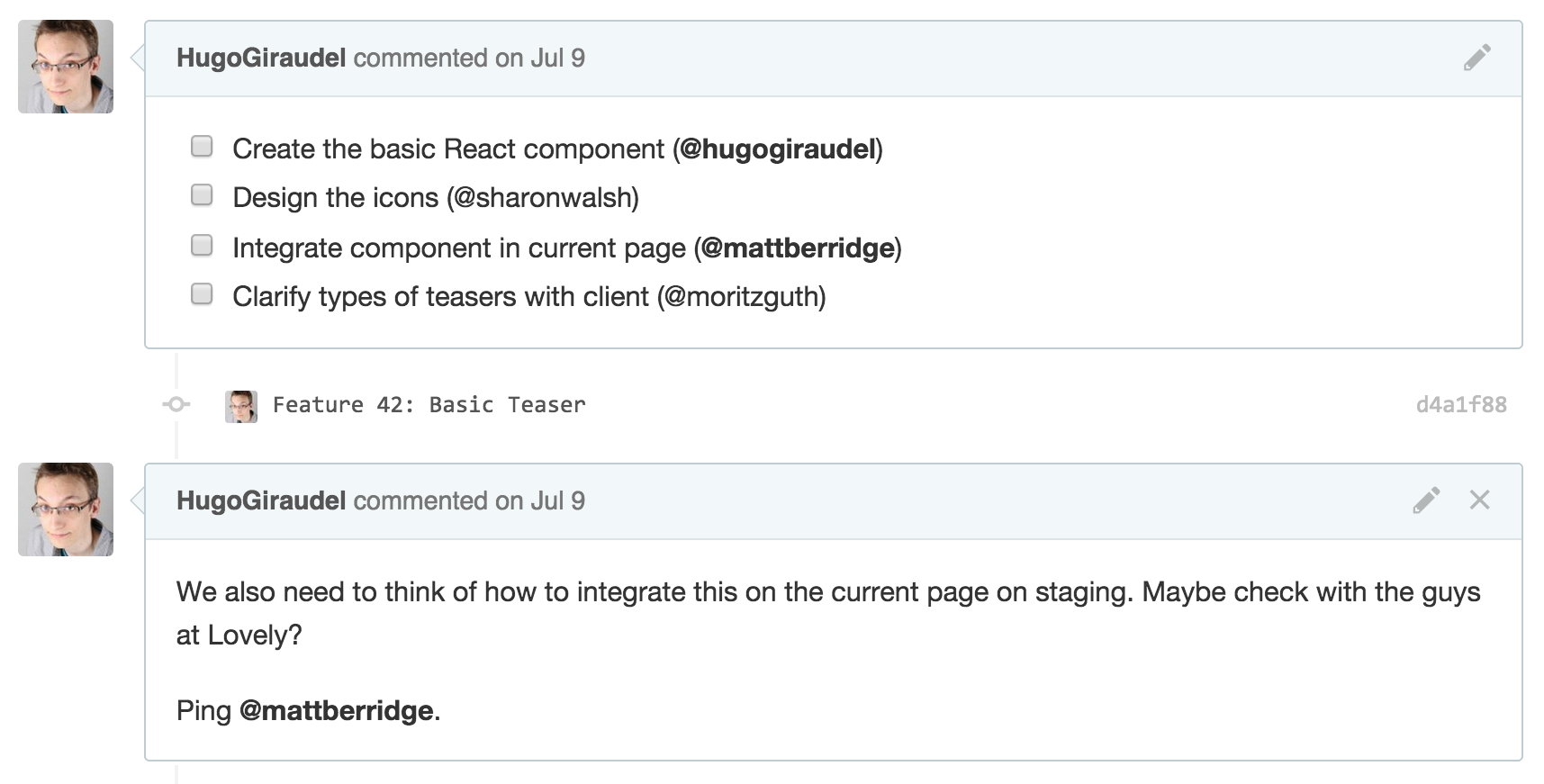Click the commit node icon on timeline
The image size is (1544, 784).
(176, 405)
